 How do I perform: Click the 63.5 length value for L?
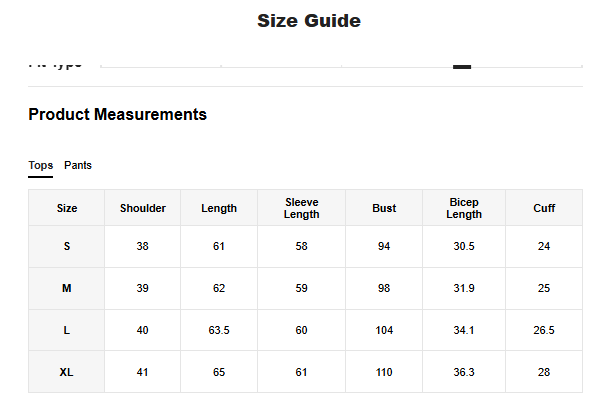tap(219, 330)
